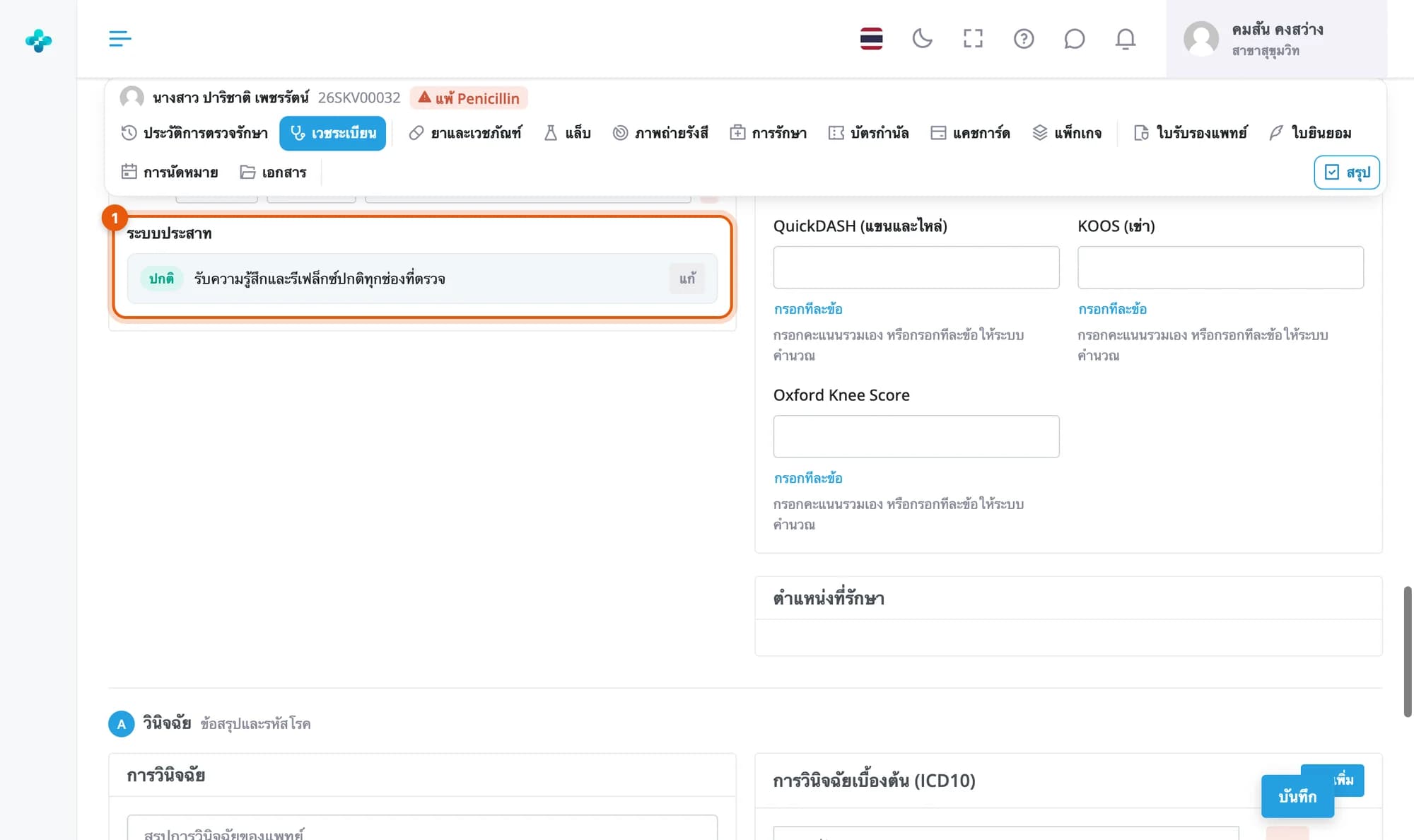Click the ตำแหน่งที่รักษา panel heading
Image resolution: width=1414 pixels, height=840 pixels.
(829, 598)
